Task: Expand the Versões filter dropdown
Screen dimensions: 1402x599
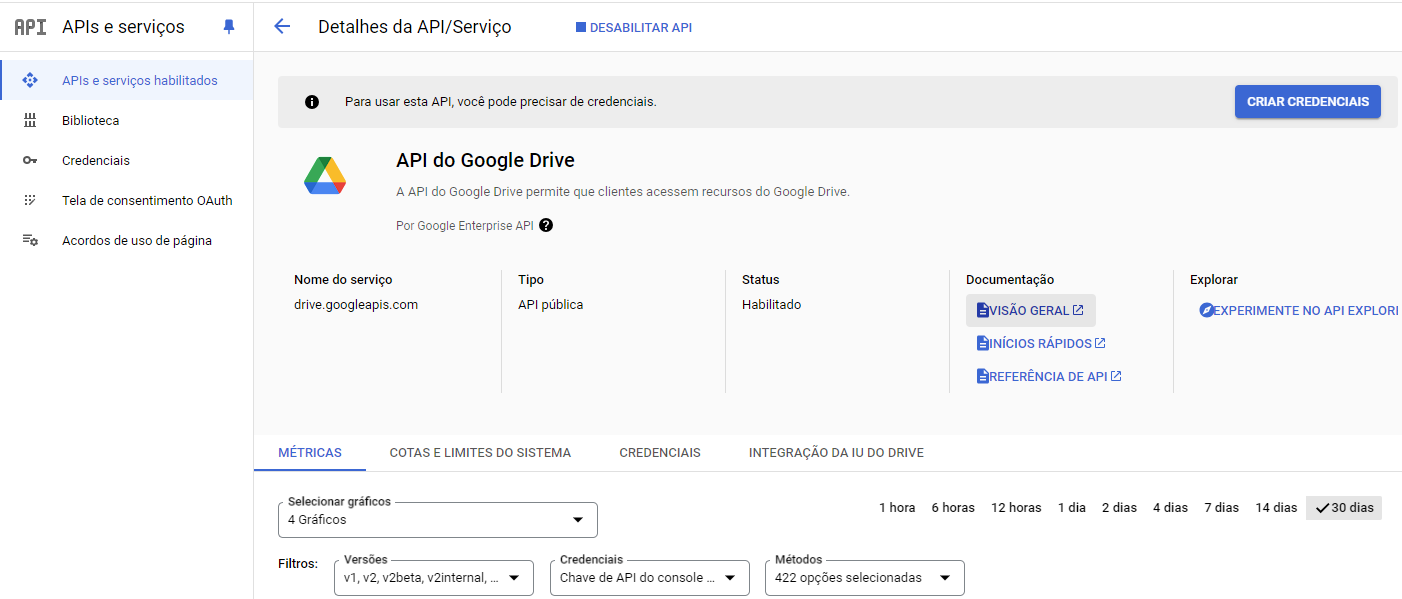Action: click(434, 577)
